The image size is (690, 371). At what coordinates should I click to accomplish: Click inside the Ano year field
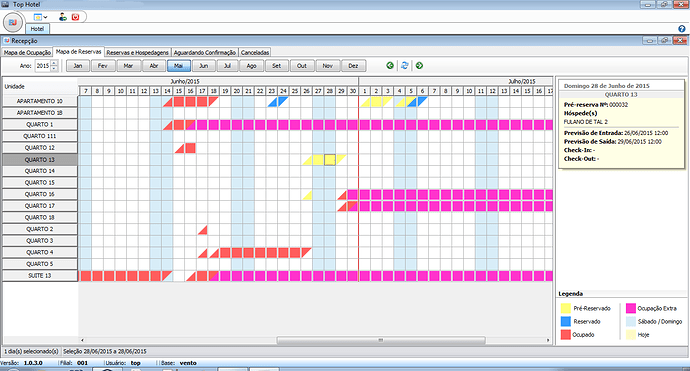(43, 66)
